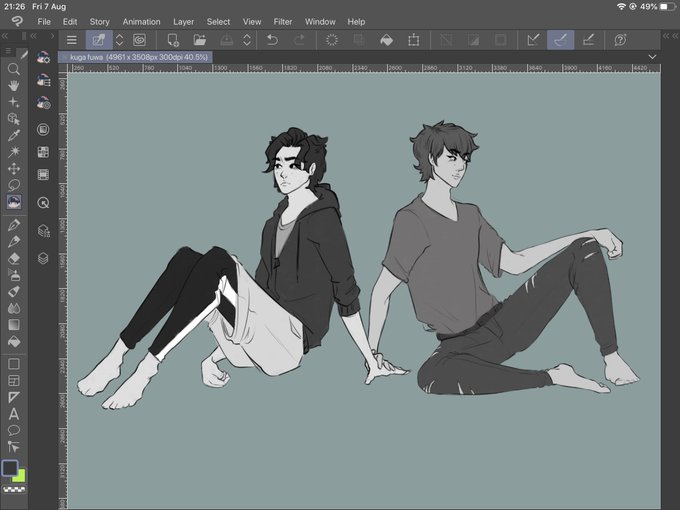Select the Blend droplets tool
This screenshot has width=680, height=510.
click(x=14, y=308)
